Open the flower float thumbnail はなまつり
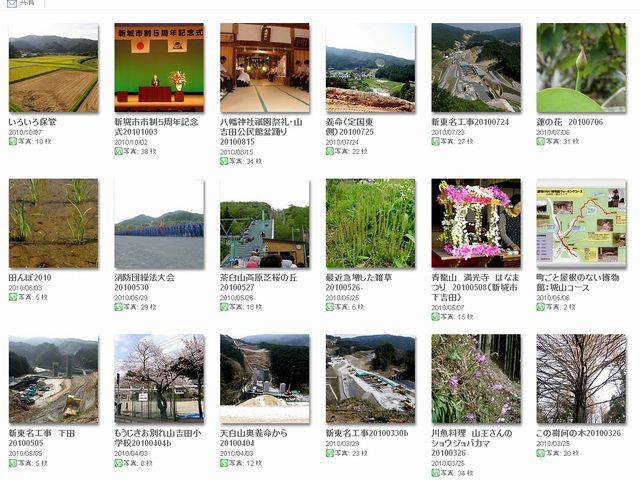This screenshot has height=482, width=640. pyautogui.click(x=476, y=223)
